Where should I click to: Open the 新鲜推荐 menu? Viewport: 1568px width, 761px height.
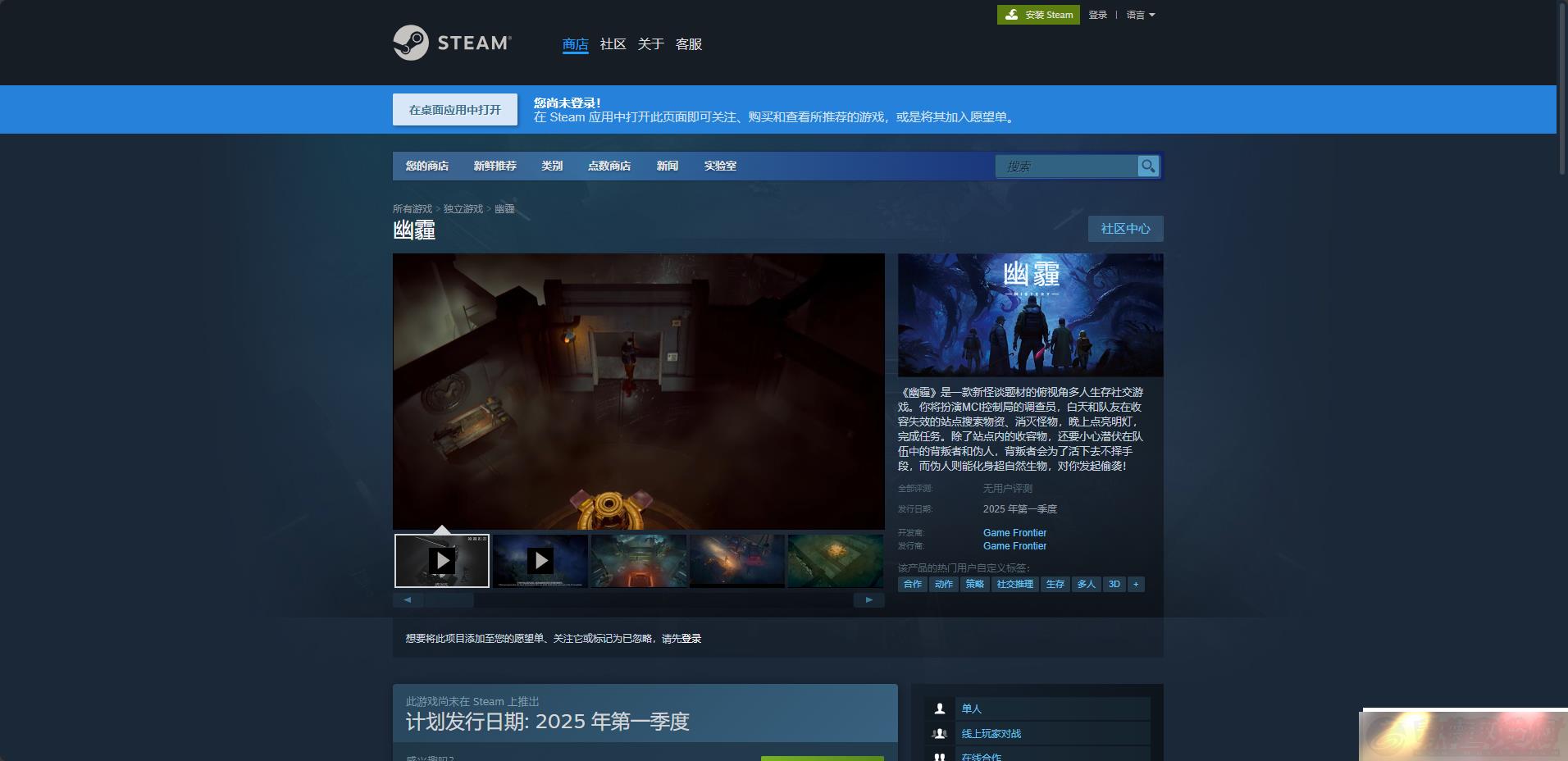495,166
